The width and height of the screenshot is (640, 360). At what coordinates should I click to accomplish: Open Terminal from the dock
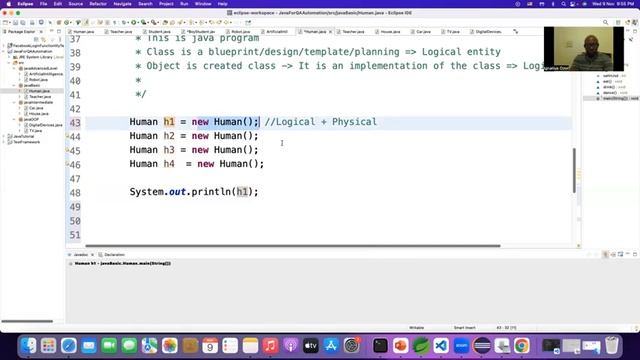(380, 346)
